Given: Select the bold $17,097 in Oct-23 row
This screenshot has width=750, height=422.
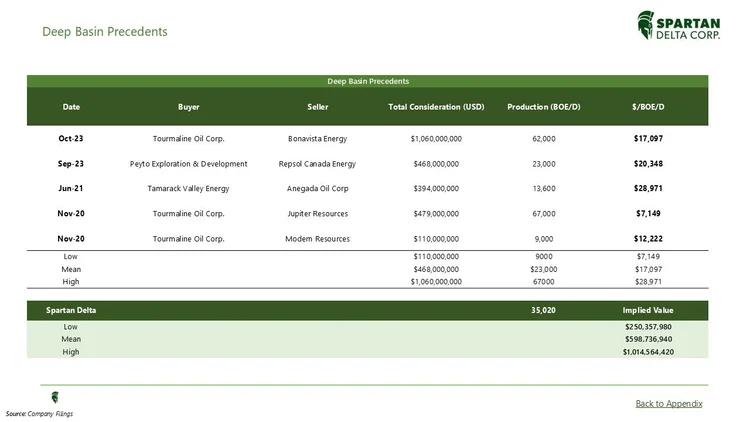Looking at the screenshot, I should point(648,138).
